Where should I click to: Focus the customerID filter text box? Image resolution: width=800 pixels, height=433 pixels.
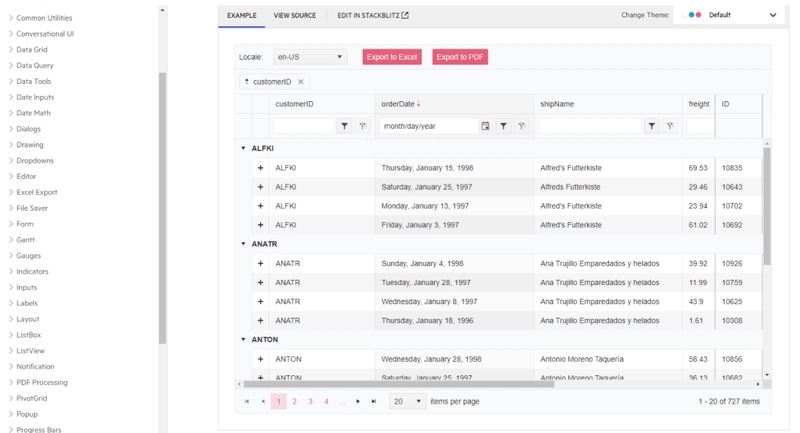tap(304, 126)
